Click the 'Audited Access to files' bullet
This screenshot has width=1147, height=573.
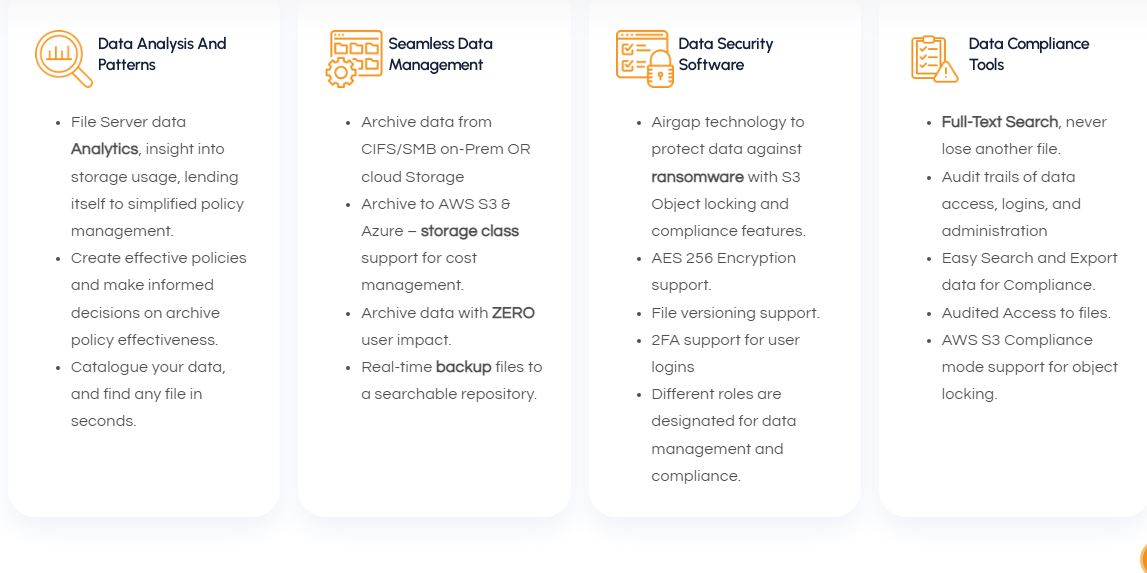tap(1025, 313)
